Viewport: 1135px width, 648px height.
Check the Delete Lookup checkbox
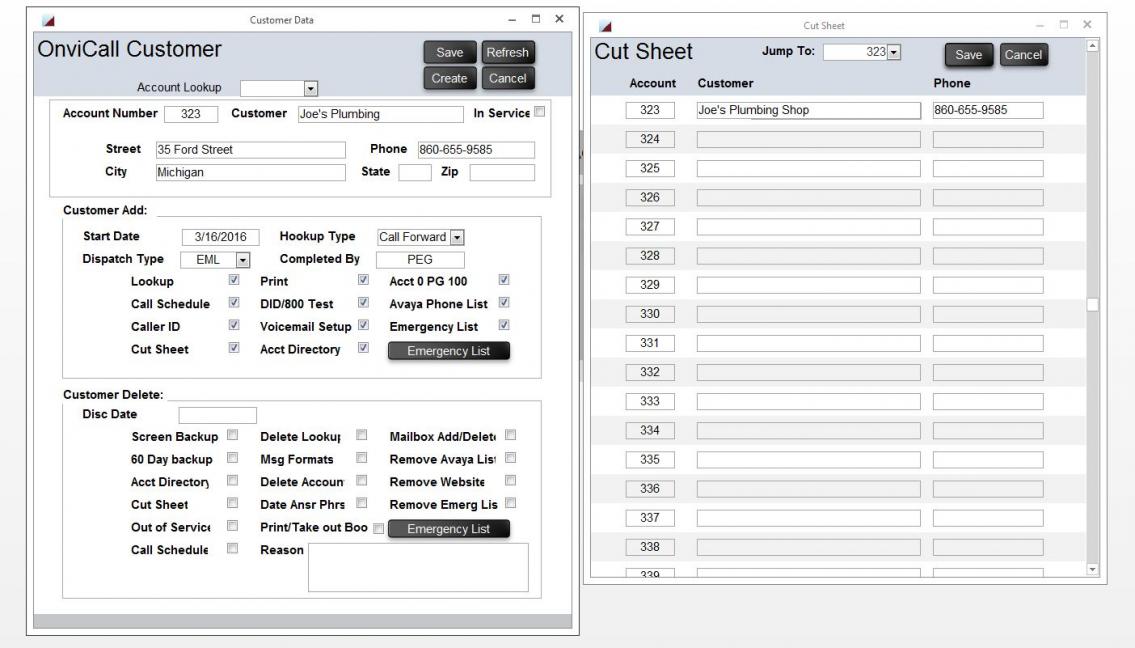point(361,434)
